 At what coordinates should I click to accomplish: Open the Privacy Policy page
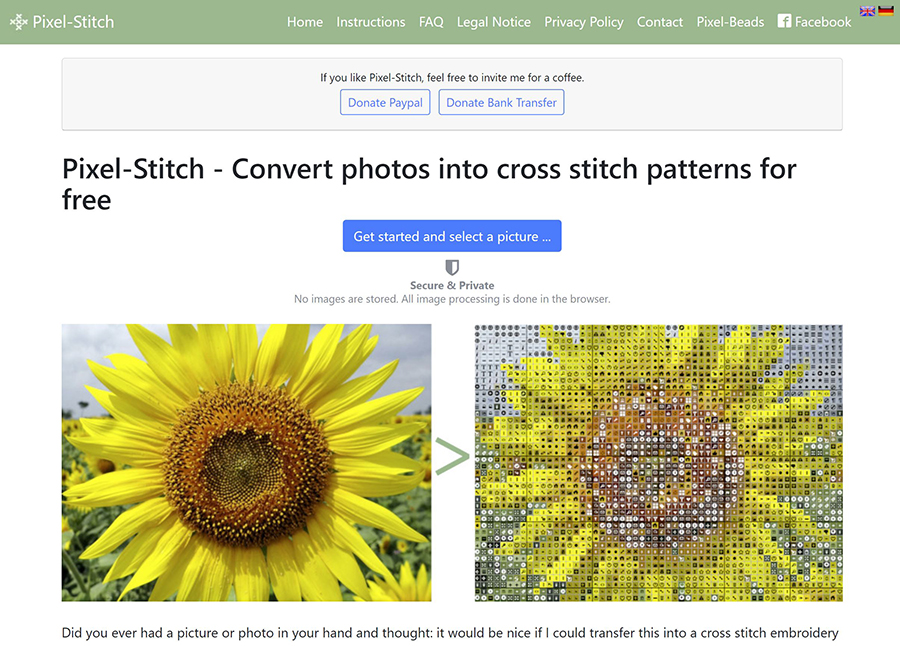click(584, 22)
